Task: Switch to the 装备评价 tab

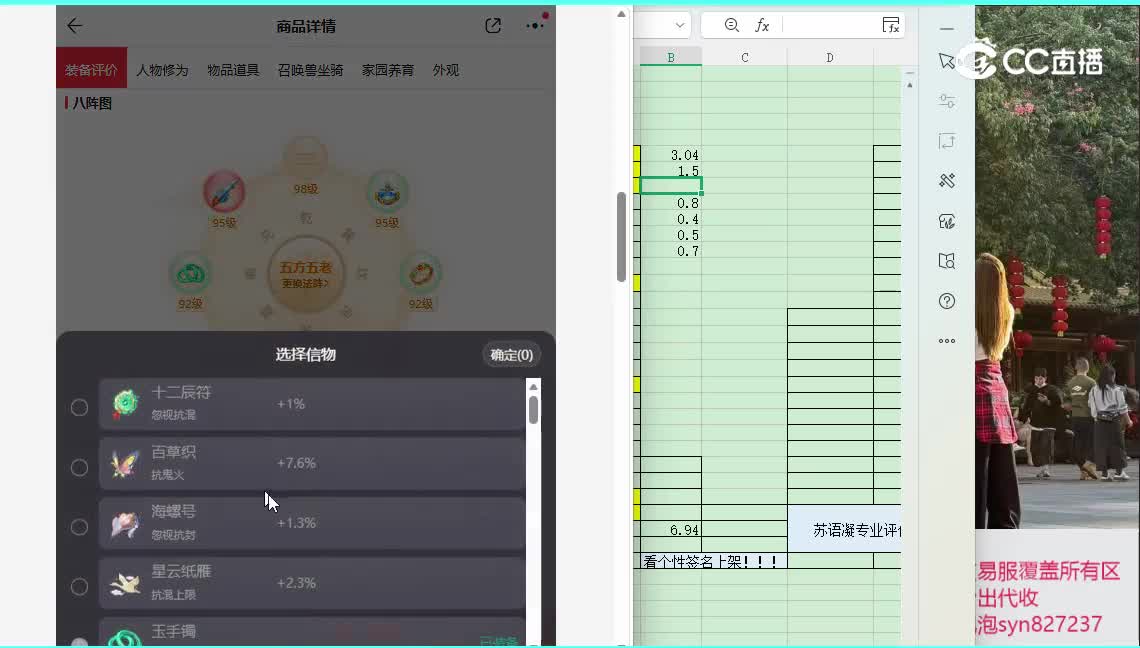Action: click(x=92, y=68)
